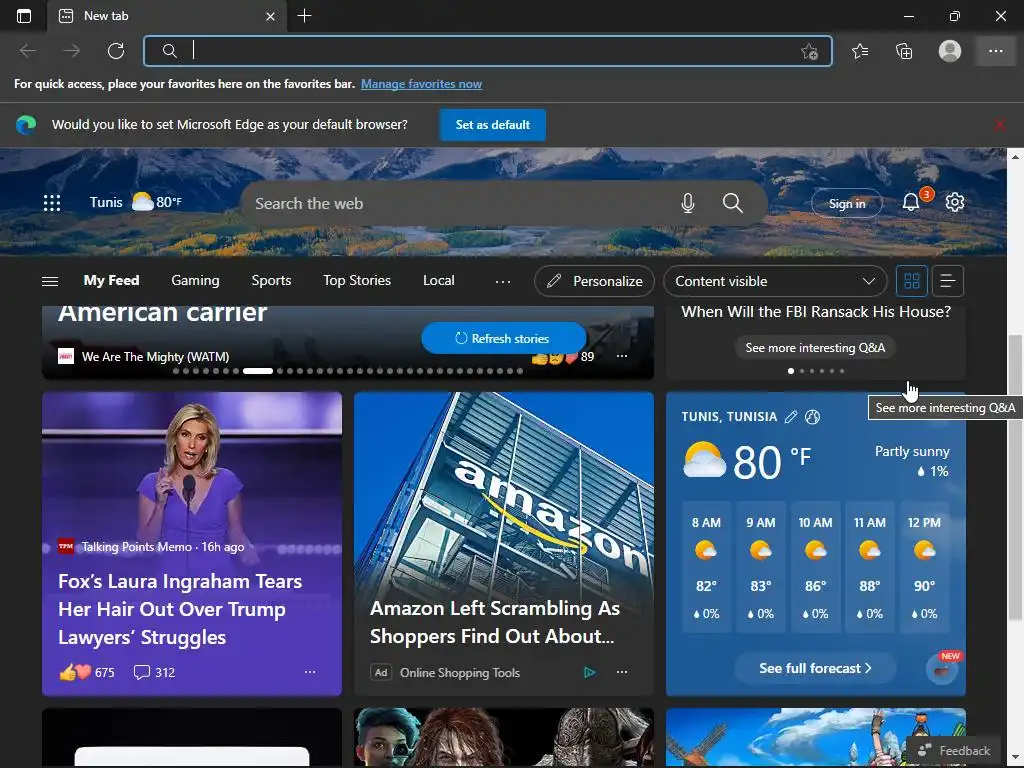Click the page vertical scrollbar thumb
1024x768 pixels.
coord(1015,477)
